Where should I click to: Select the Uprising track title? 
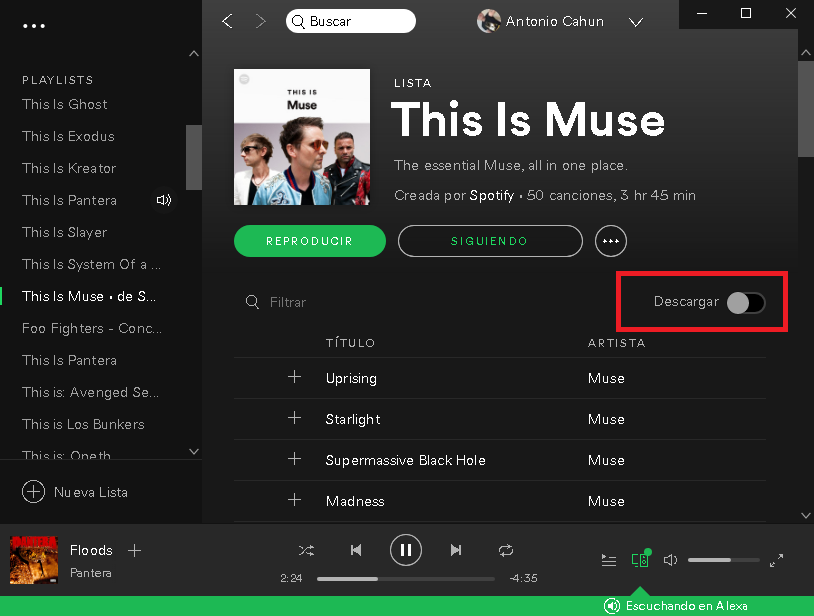[351, 378]
